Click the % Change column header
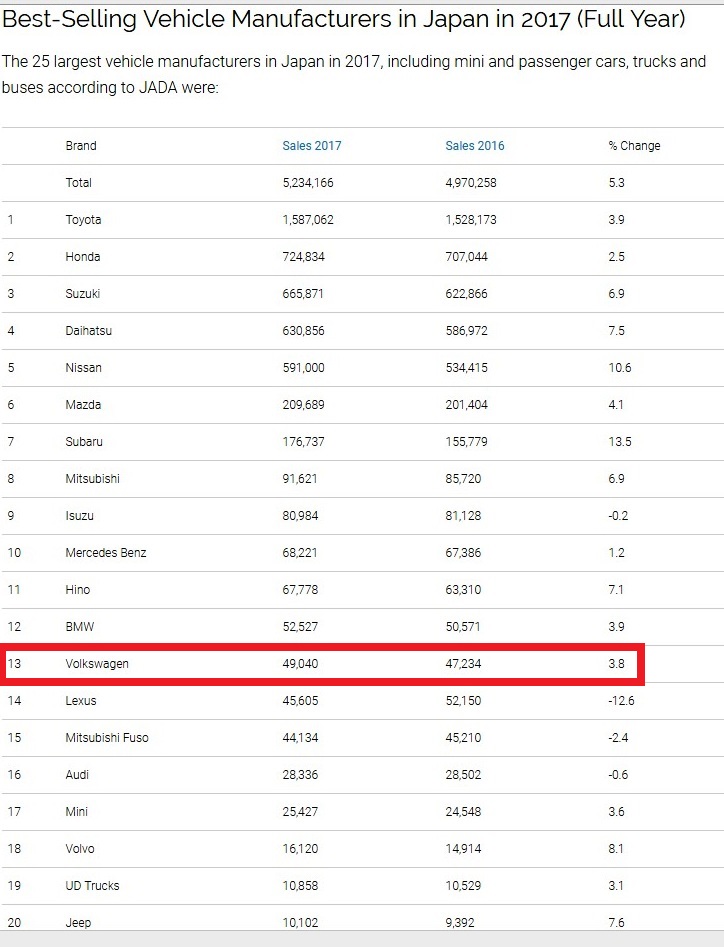 click(x=634, y=146)
